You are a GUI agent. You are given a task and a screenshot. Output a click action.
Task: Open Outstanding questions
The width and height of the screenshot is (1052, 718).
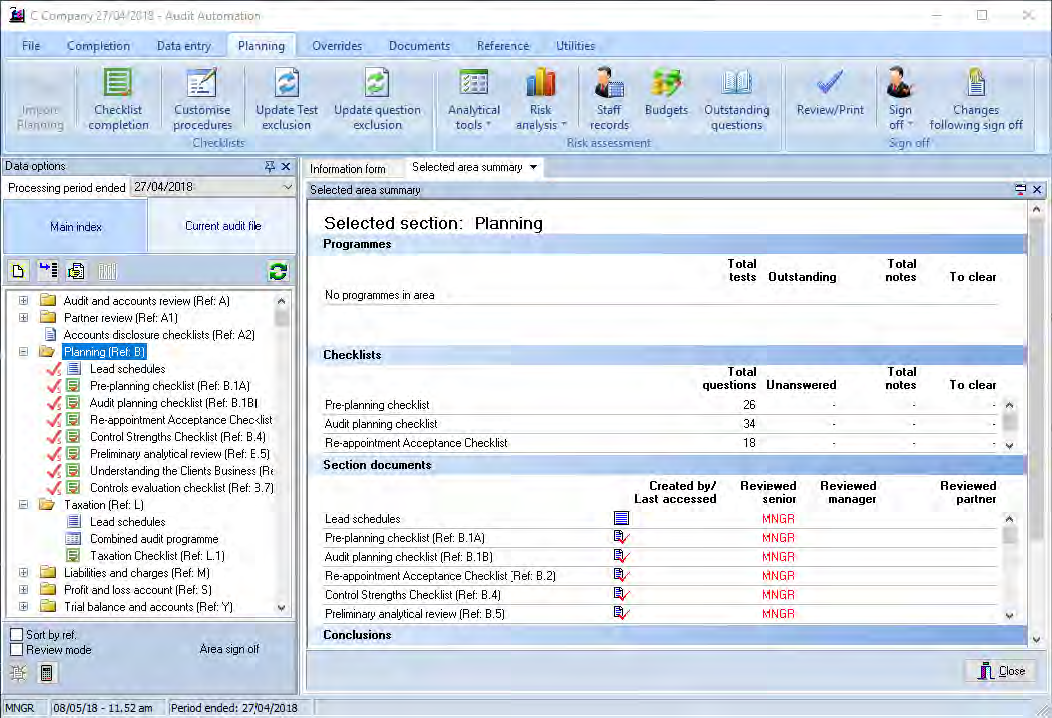pos(736,99)
